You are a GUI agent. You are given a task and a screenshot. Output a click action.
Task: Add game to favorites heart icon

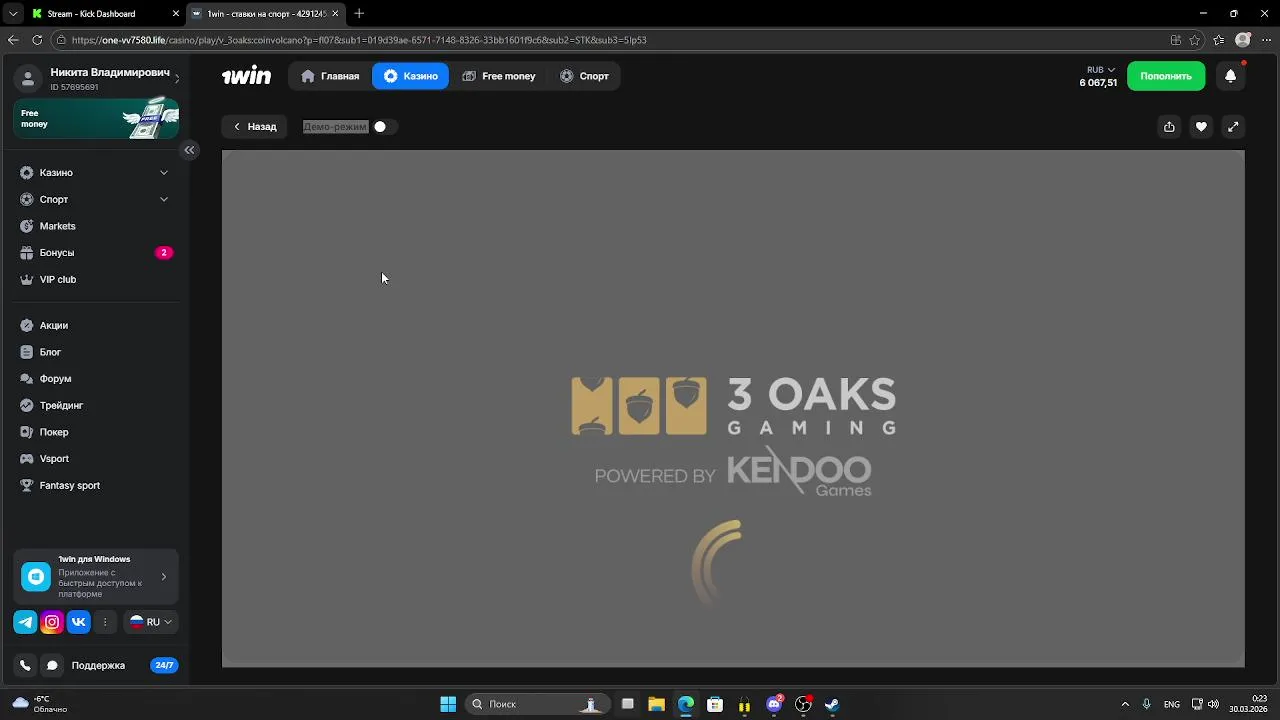click(1201, 127)
